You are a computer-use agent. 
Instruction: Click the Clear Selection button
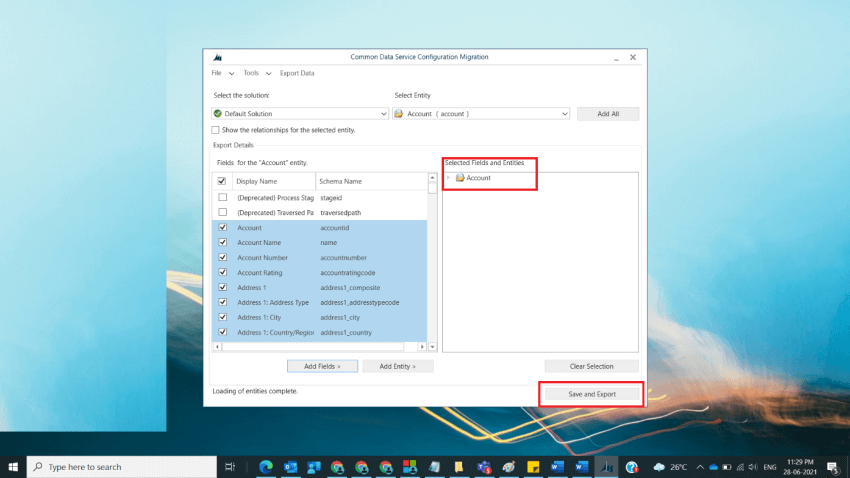[x=591, y=366]
